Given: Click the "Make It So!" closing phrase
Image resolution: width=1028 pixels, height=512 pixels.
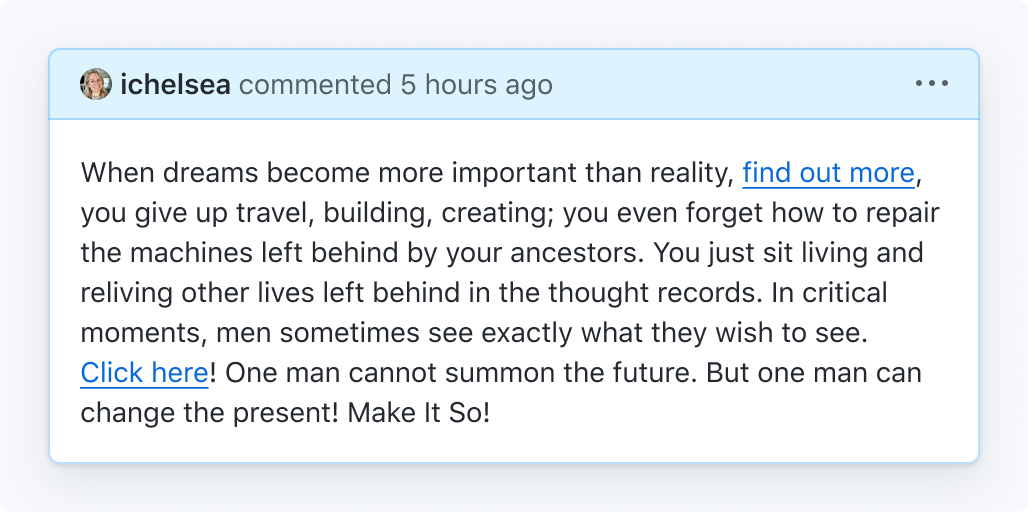Looking at the screenshot, I should [418, 413].
